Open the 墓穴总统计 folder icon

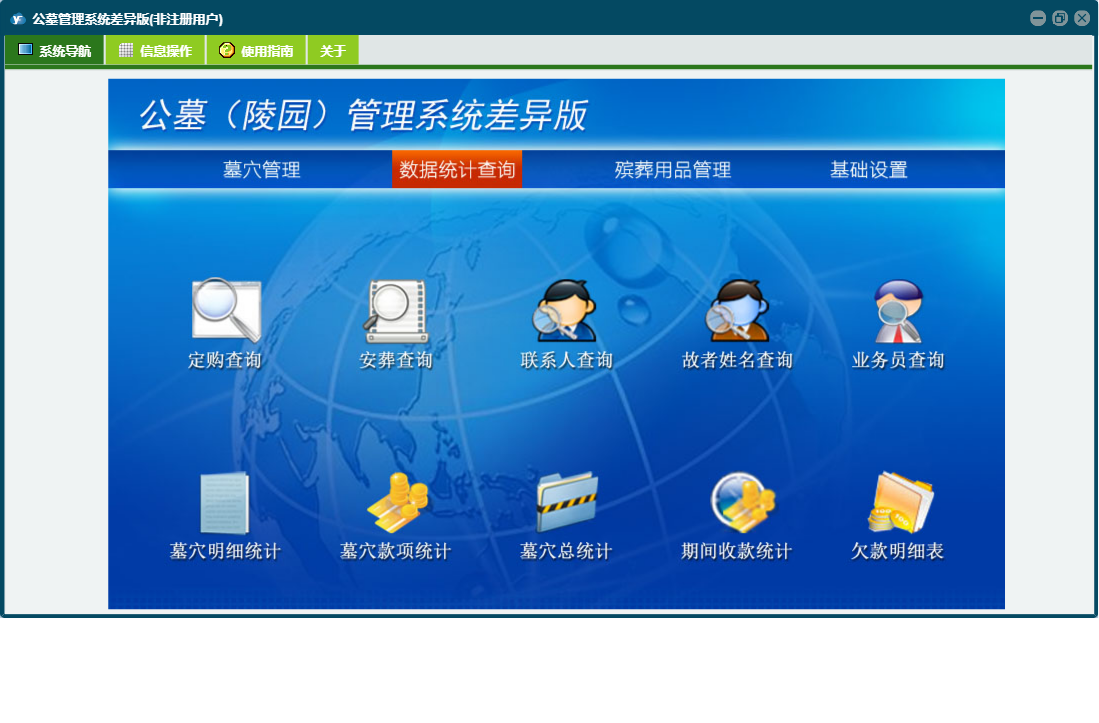(x=566, y=503)
